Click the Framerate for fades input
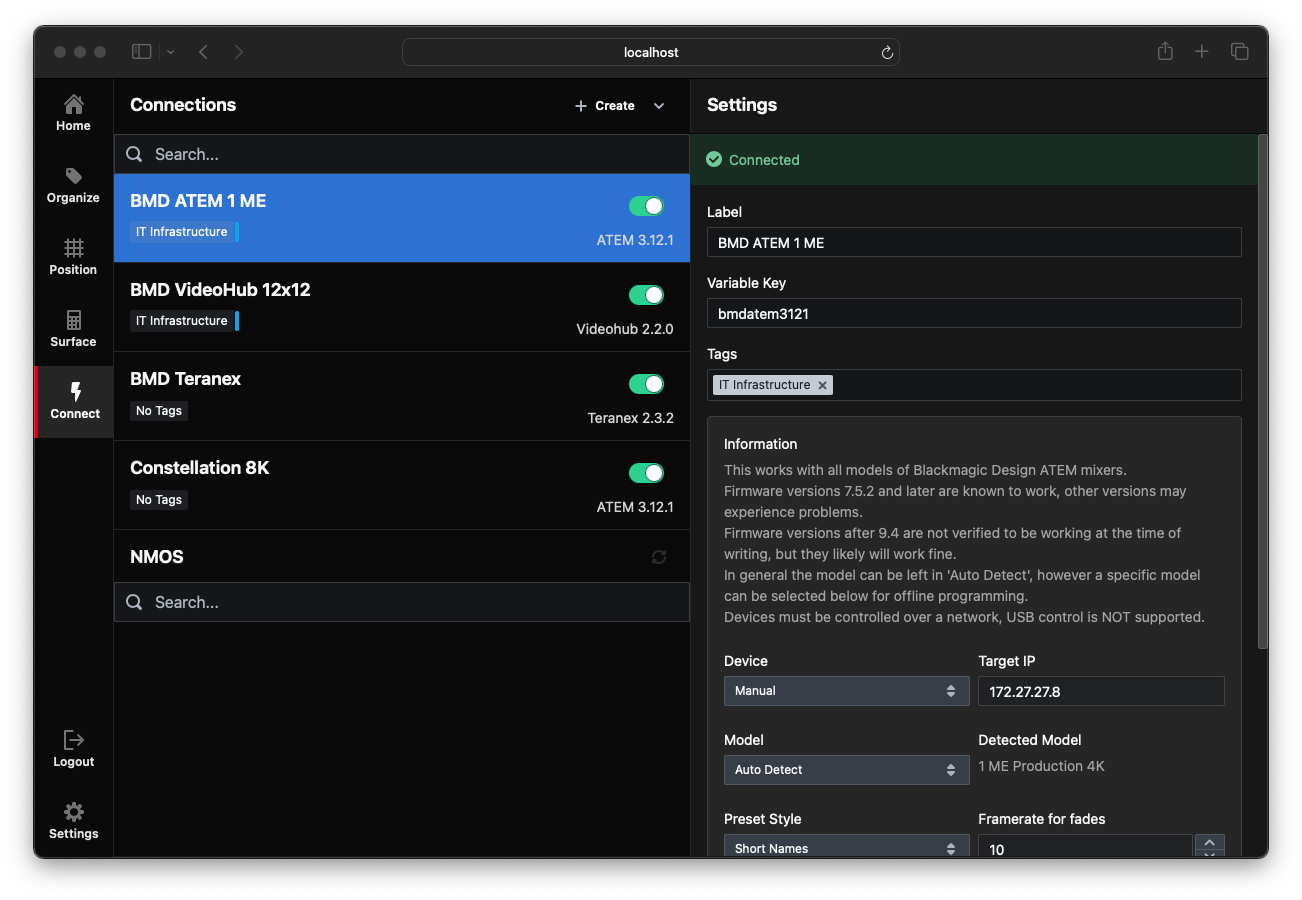 click(1085, 847)
